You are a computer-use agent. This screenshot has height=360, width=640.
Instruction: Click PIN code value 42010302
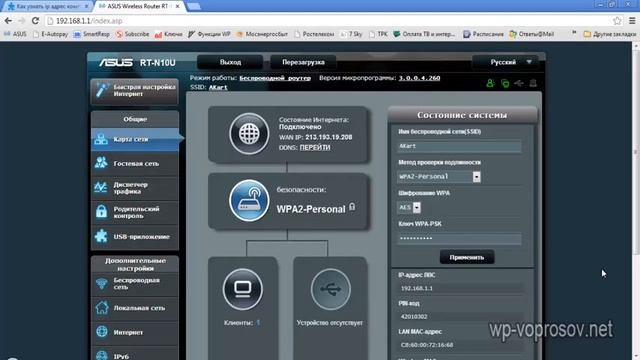point(414,317)
